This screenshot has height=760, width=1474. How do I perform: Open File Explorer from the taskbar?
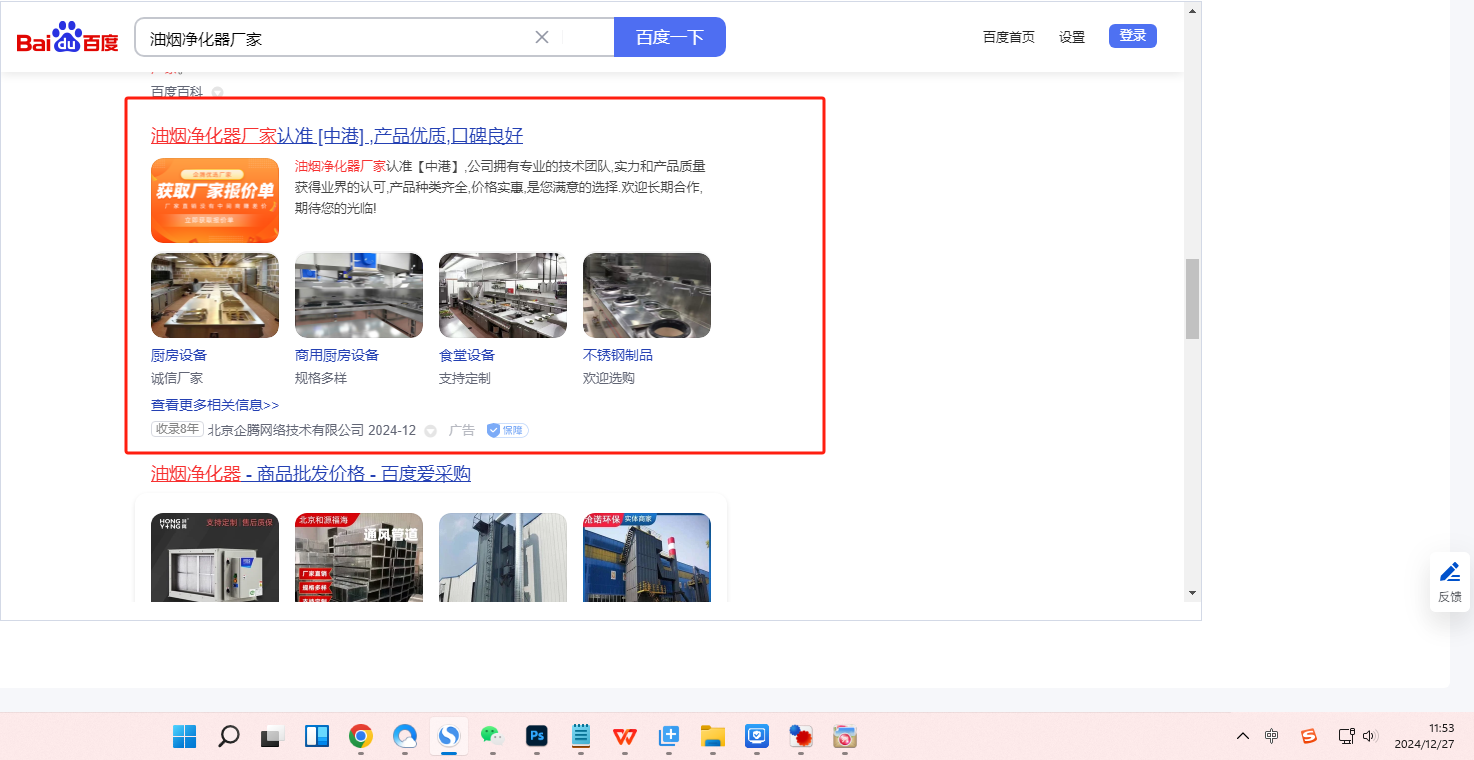[713, 737]
